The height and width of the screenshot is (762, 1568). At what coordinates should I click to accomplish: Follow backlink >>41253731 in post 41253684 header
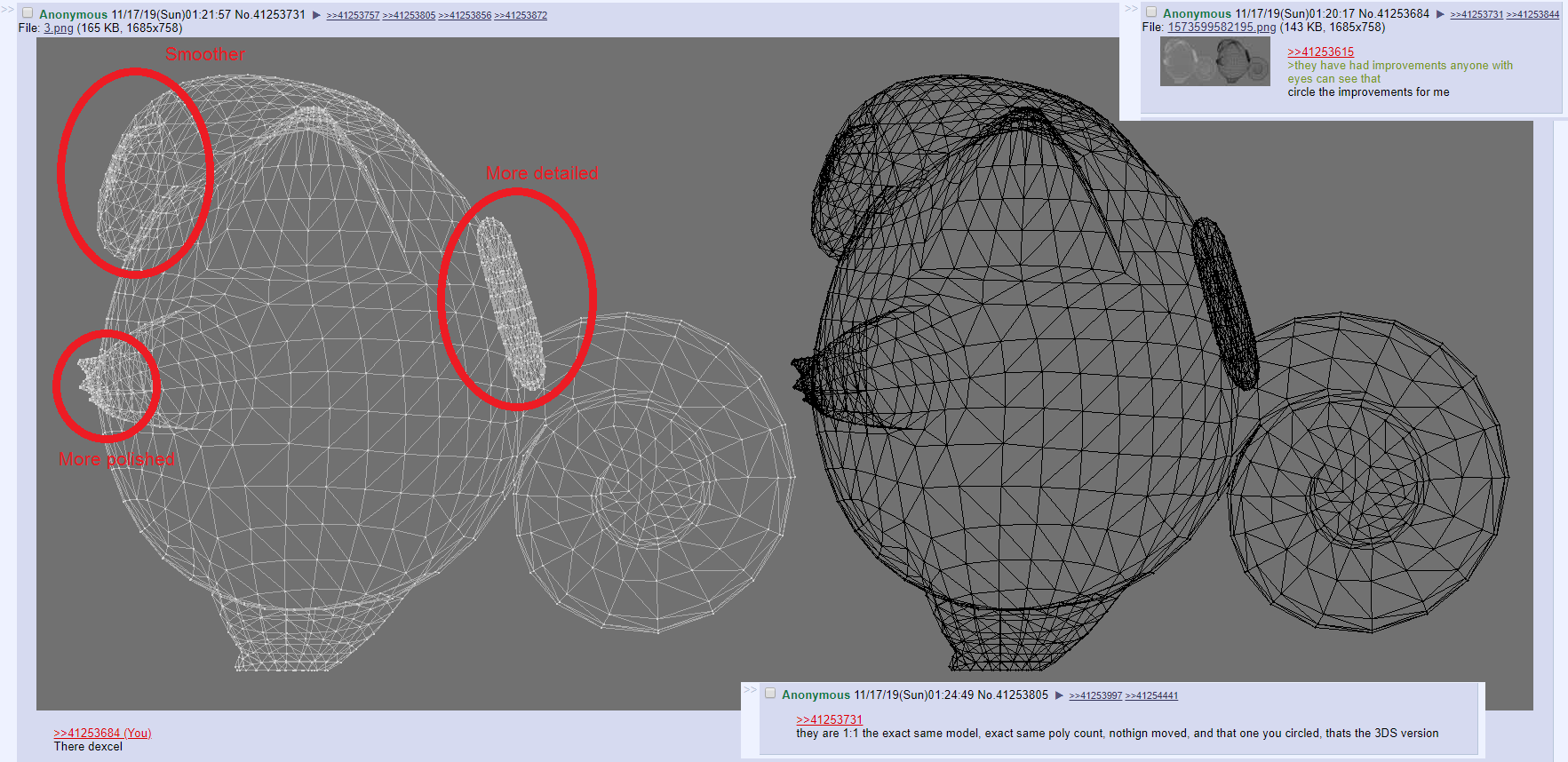[x=1476, y=15]
